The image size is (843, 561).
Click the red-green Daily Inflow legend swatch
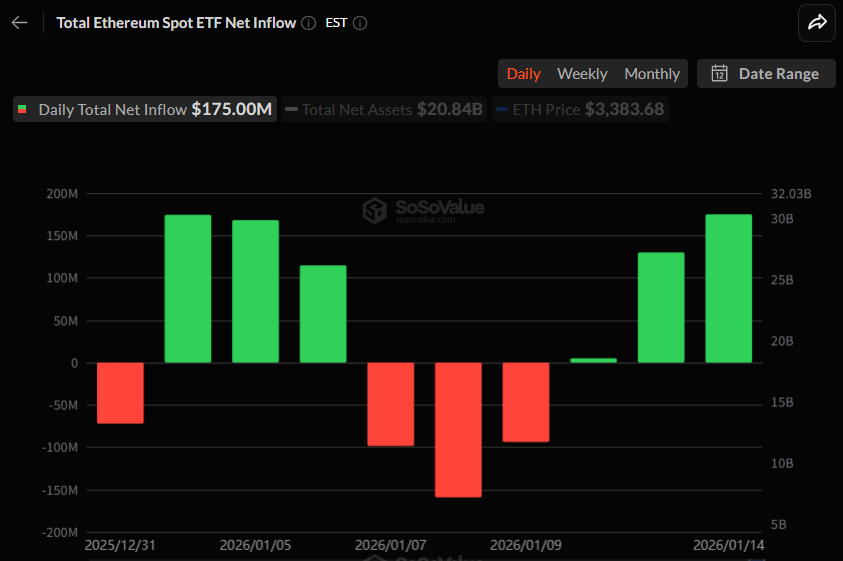[x=23, y=110]
